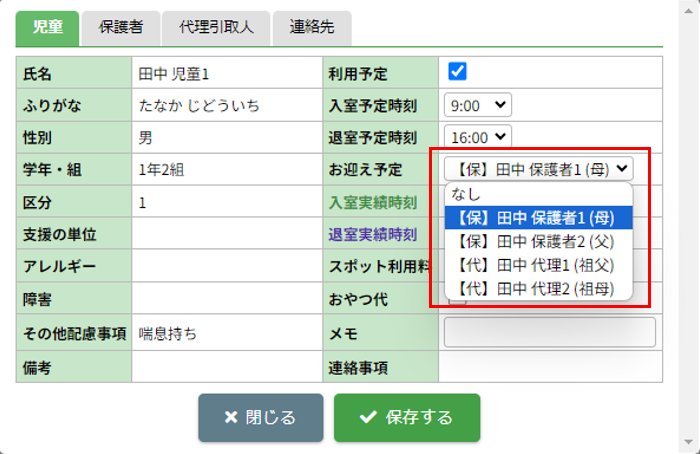Go to the 代理引取人 tab

click(216, 27)
